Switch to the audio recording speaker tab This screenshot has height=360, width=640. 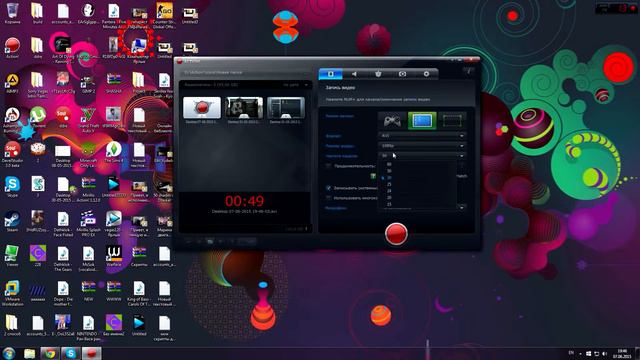[354, 74]
